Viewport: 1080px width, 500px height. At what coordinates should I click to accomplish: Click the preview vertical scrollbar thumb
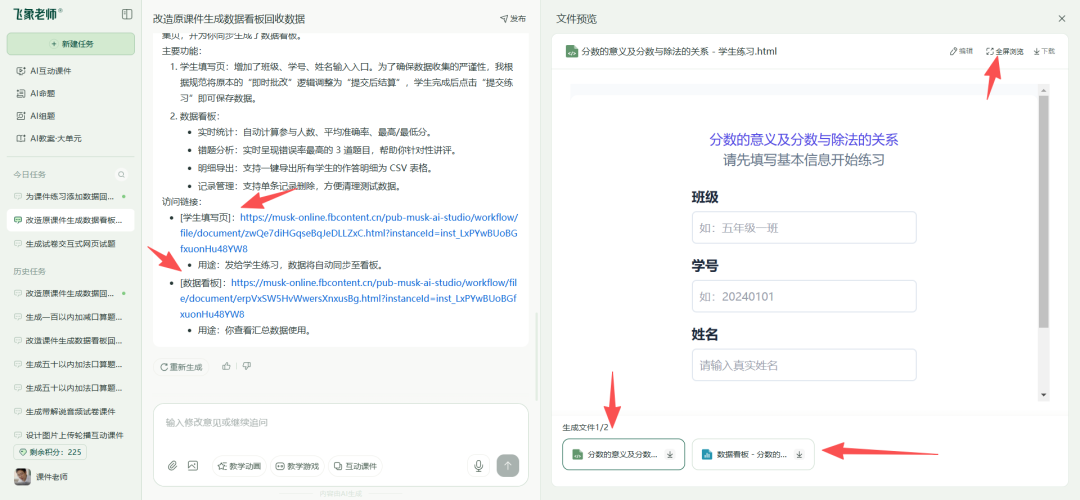pyautogui.click(x=1043, y=211)
